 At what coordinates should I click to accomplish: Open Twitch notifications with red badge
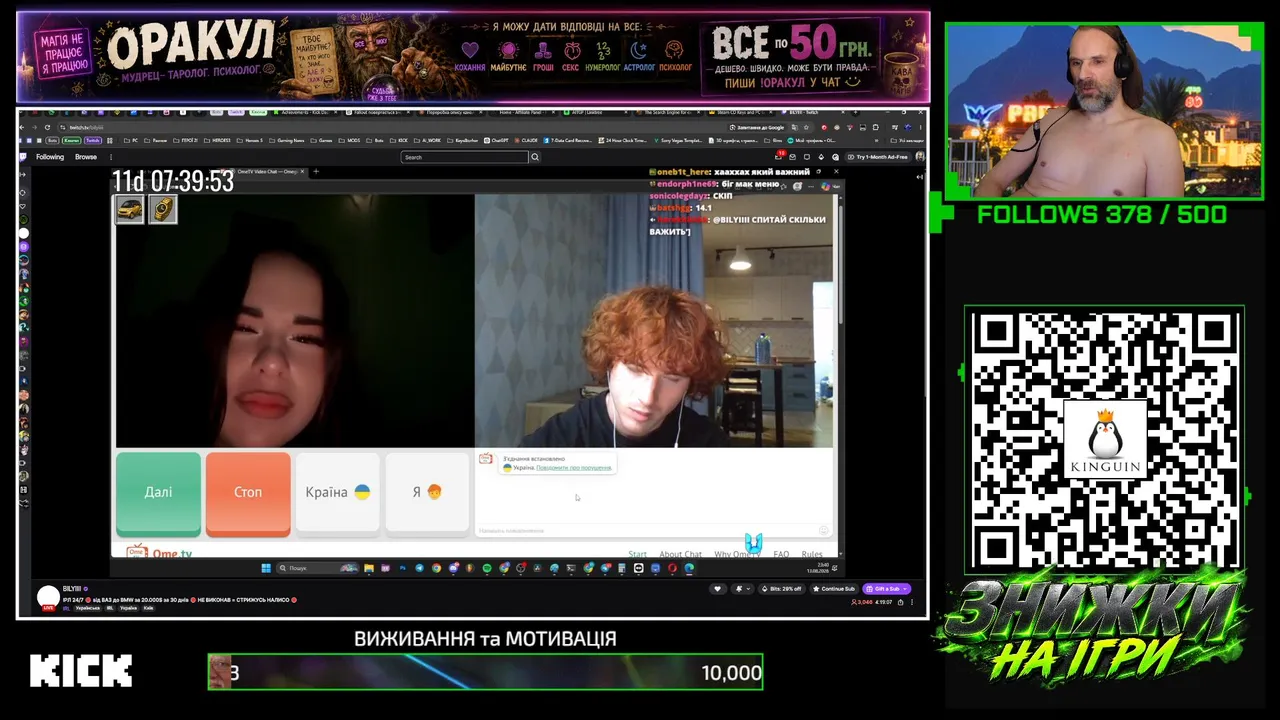(x=780, y=156)
